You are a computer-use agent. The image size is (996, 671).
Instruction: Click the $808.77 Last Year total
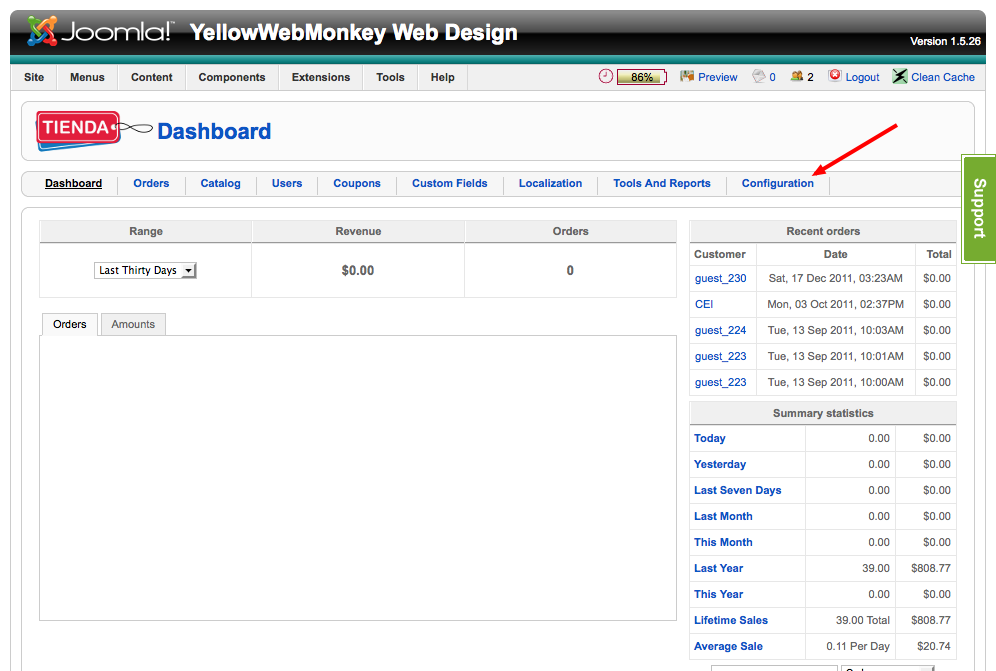pyautogui.click(x=931, y=569)
